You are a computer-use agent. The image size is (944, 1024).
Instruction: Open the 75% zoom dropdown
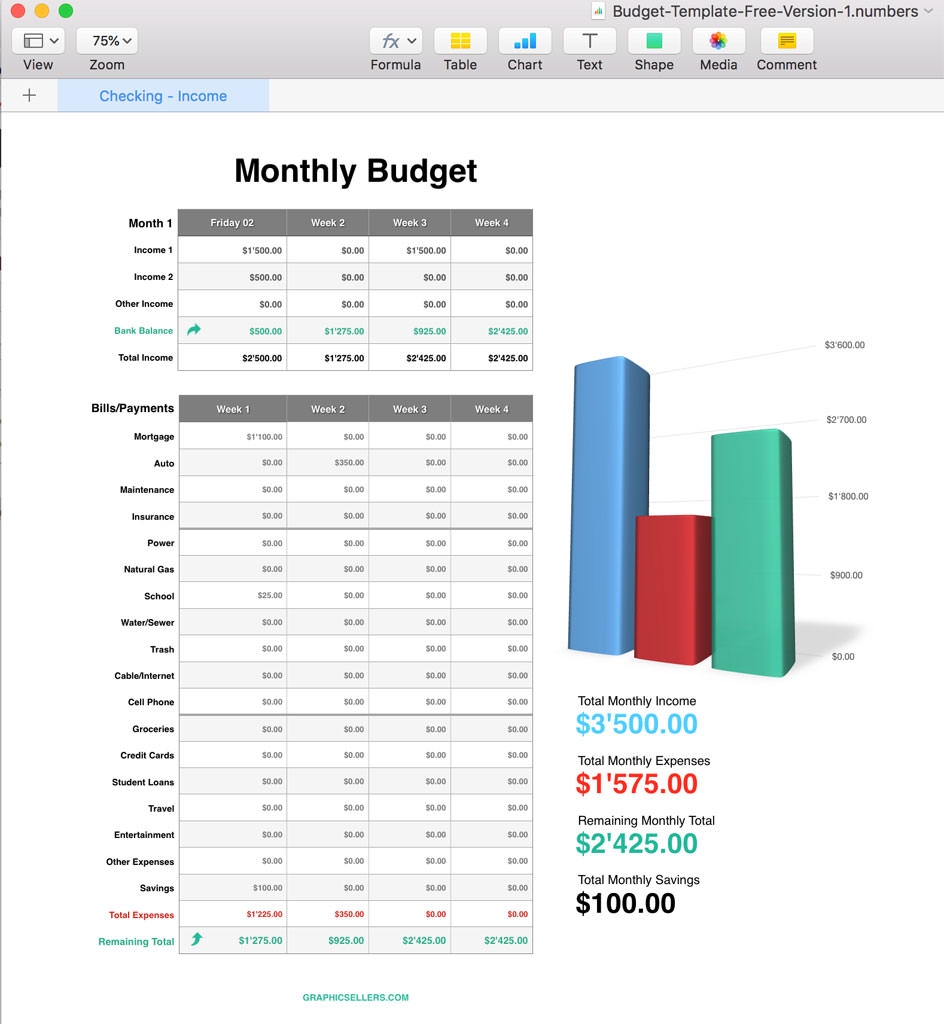(x=106, y=40)
